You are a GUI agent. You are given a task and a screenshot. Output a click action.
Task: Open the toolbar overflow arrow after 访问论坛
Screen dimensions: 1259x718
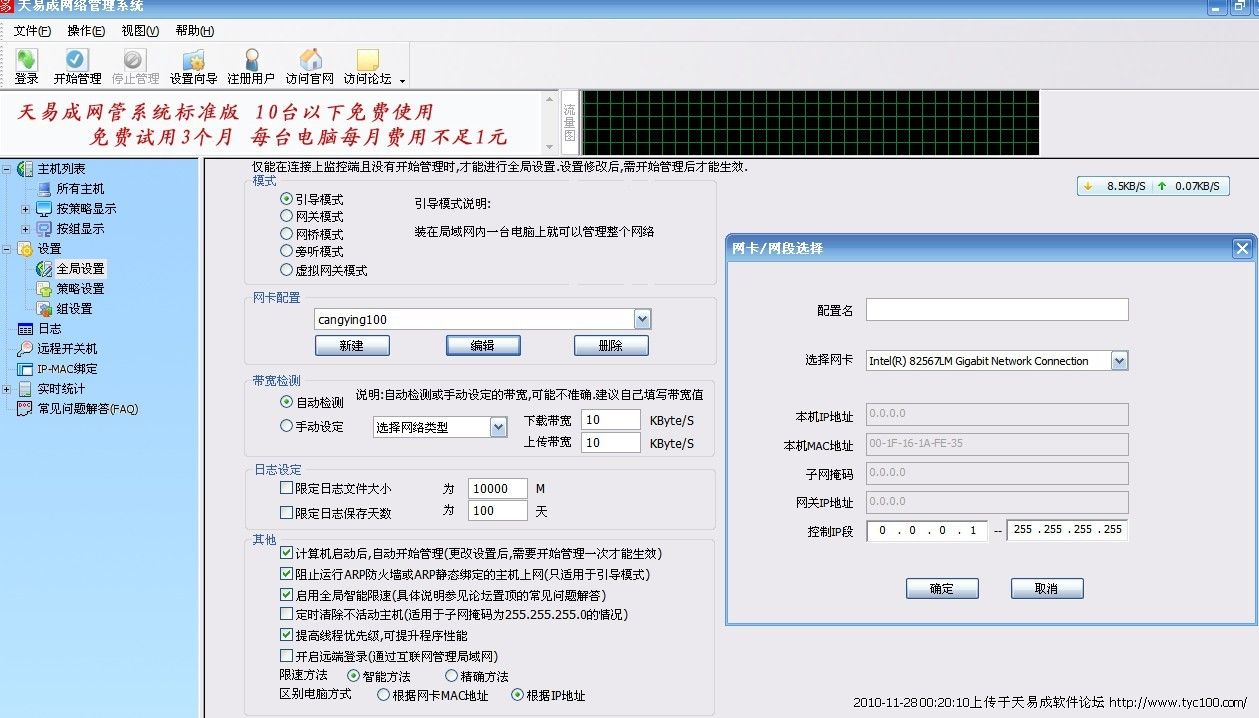pyautogui.click(x=402, y=80)
